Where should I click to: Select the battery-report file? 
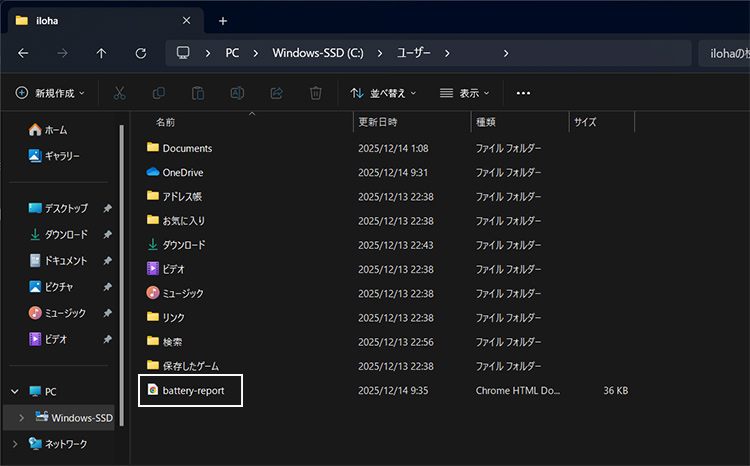point(200,391)
